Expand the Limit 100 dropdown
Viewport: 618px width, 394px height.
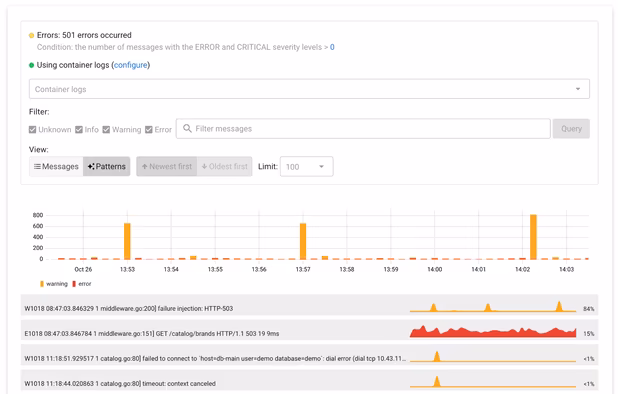[x=306, y=167]
